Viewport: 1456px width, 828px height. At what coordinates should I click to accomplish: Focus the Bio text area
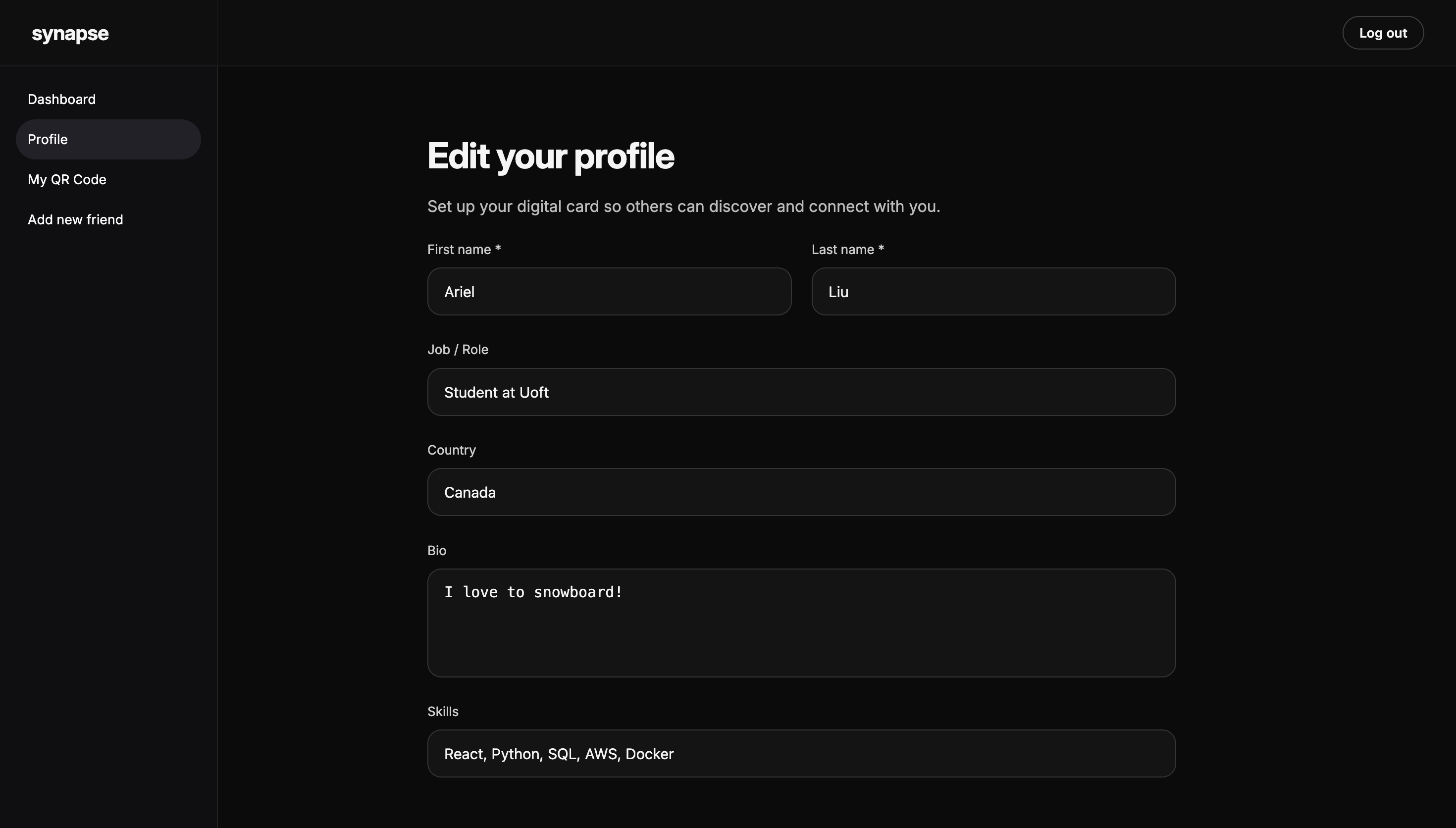[800, 622]
